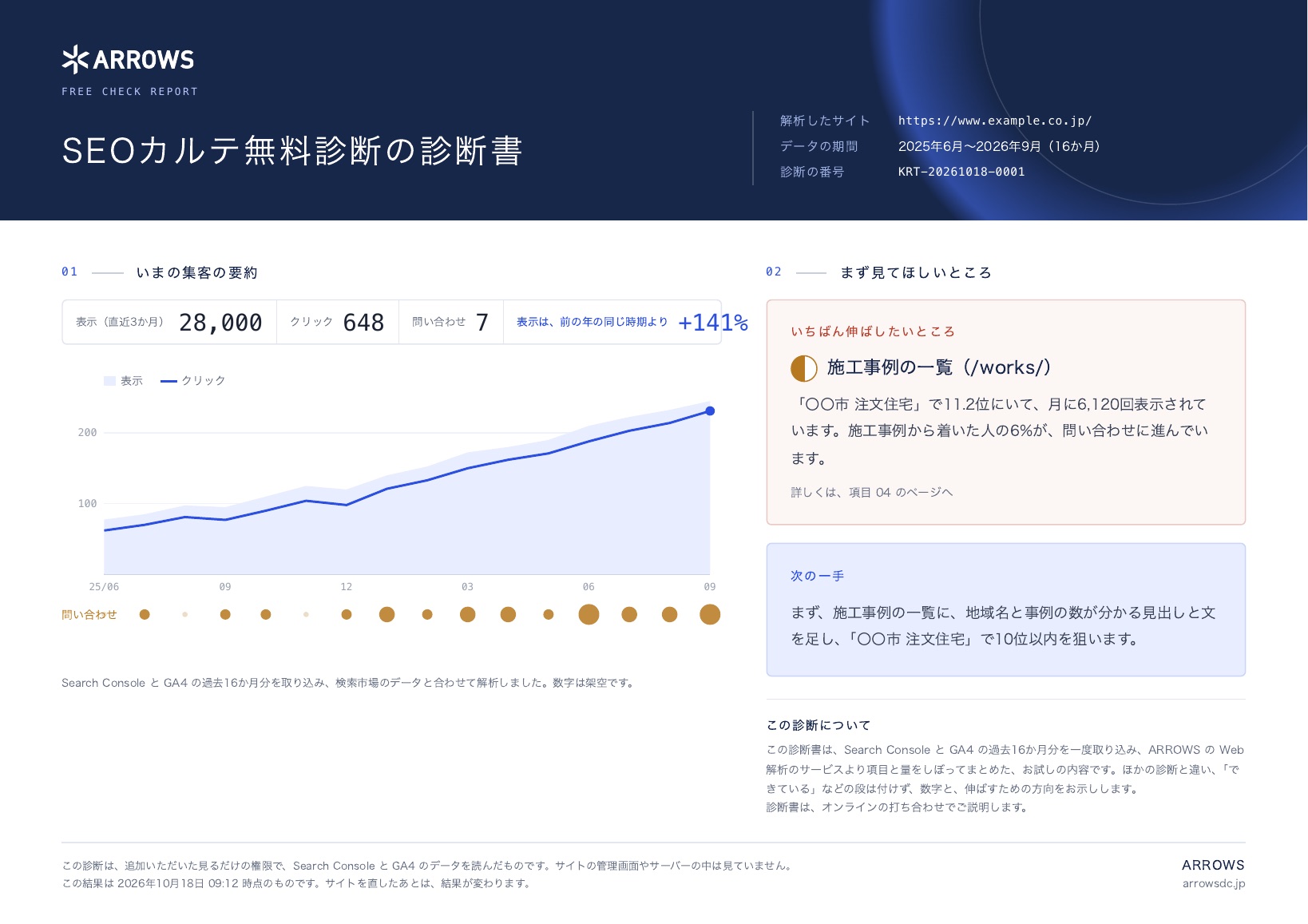The height and width of the screenshot is (924, 1308).
Task: Click the period 2025年6月〜2026年9月
Action: click(969, 146)
